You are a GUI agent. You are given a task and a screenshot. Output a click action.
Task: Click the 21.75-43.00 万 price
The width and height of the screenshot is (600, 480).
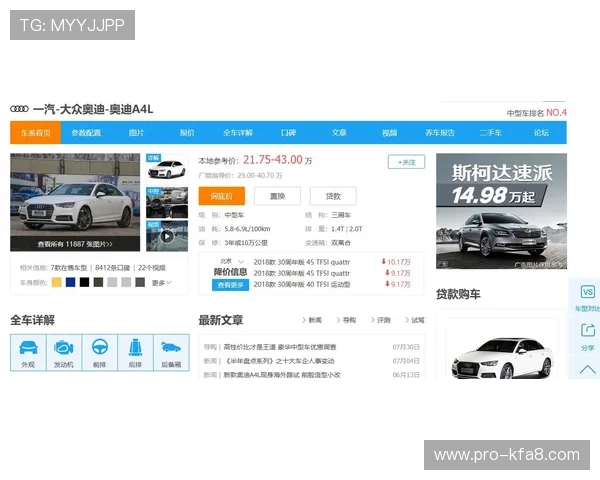click(278, 160)
